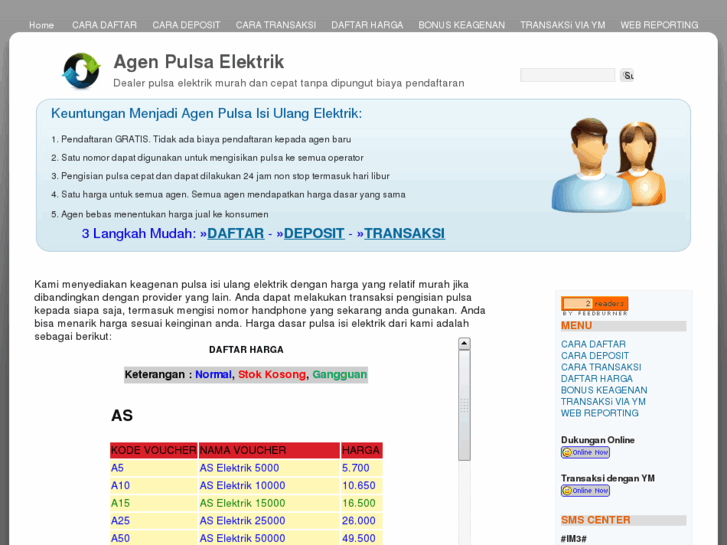Open CARA DAFTAR in the top navigation

point(104,25)
